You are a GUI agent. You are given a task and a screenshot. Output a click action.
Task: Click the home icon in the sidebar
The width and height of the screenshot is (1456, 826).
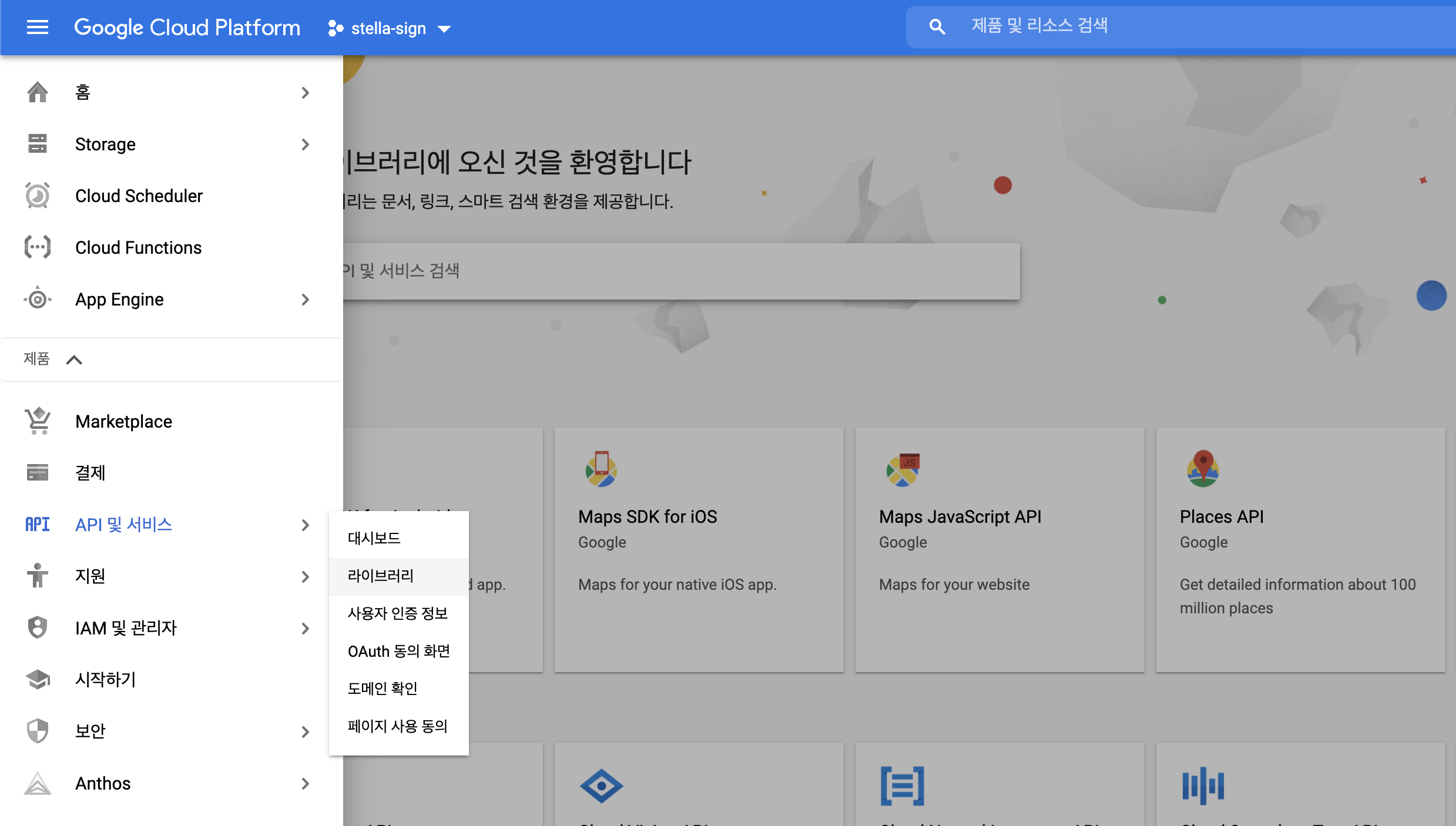tap(38, 92)
